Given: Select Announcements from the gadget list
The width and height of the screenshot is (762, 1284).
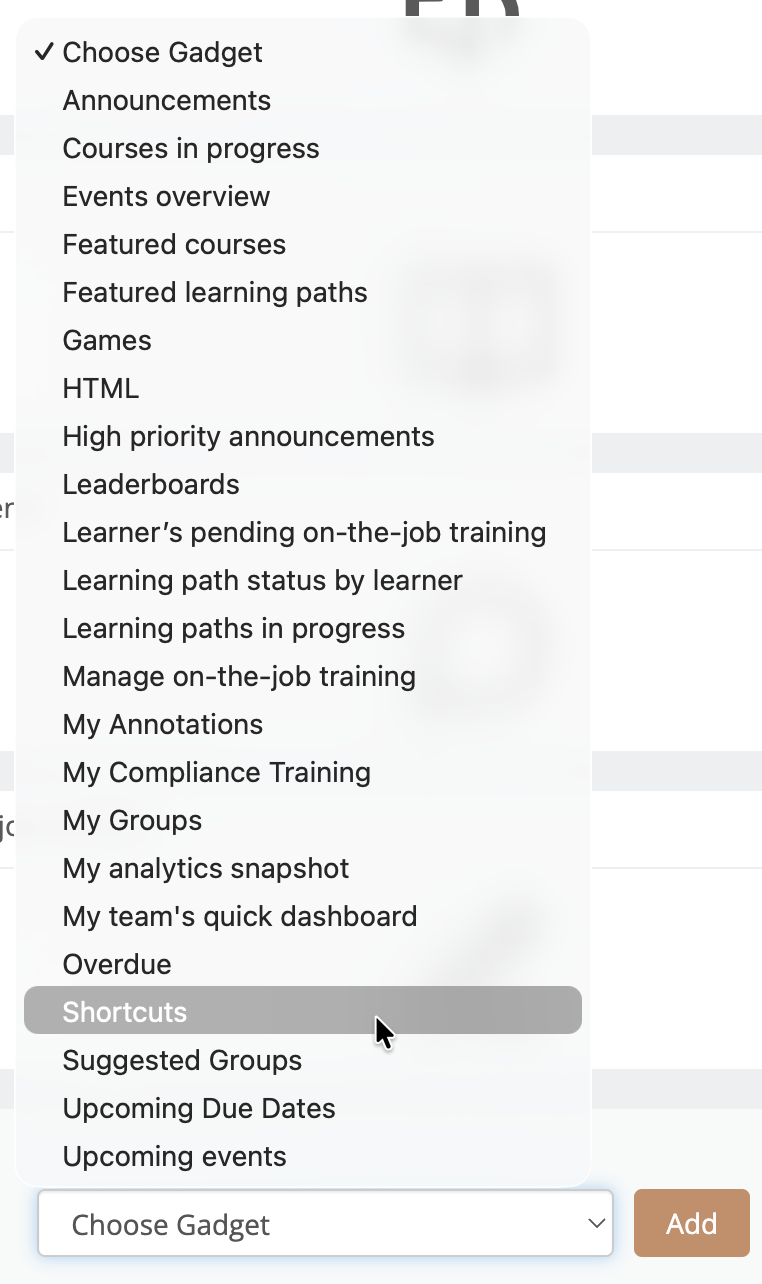Looking at the screenshot, I should pyautogui.click(x=167, y=101).
